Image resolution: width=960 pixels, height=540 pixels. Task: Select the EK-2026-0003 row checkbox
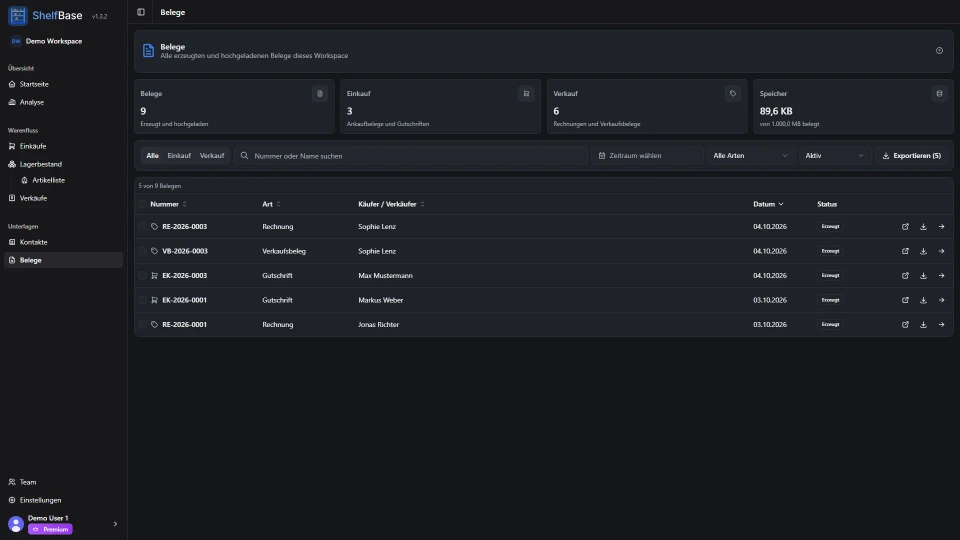pyautogui.click(x=143, y=276)
